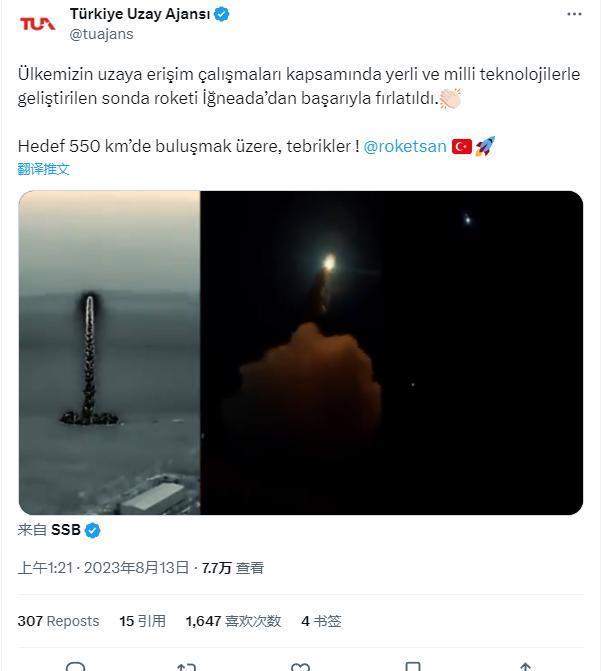The height and width of the screenshot is (671, 601).
Task: Open the 4 书签 bookmarks count
Action: point(321,621)
